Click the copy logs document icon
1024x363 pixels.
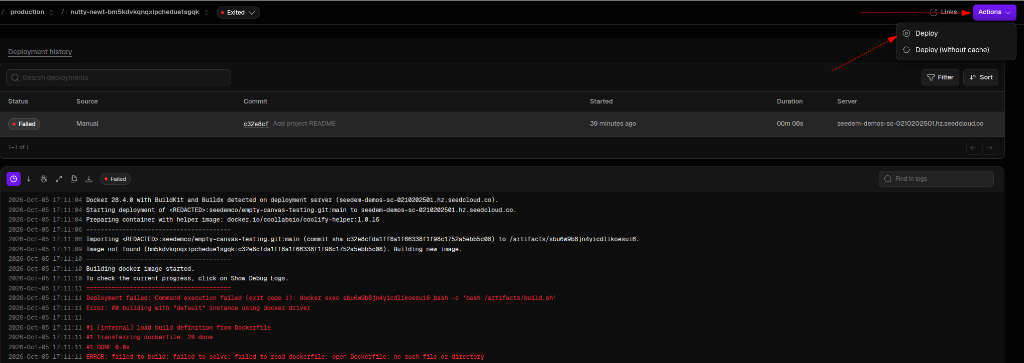(x=74, y=179)
